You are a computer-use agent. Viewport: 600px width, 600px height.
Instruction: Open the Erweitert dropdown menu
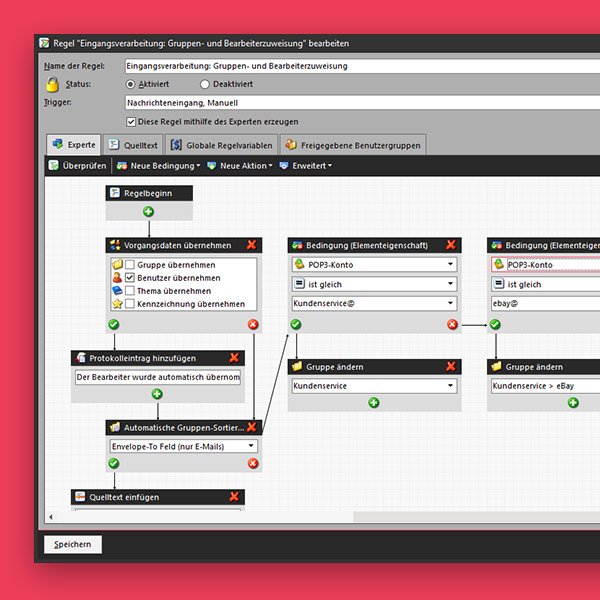click(305, 166)
